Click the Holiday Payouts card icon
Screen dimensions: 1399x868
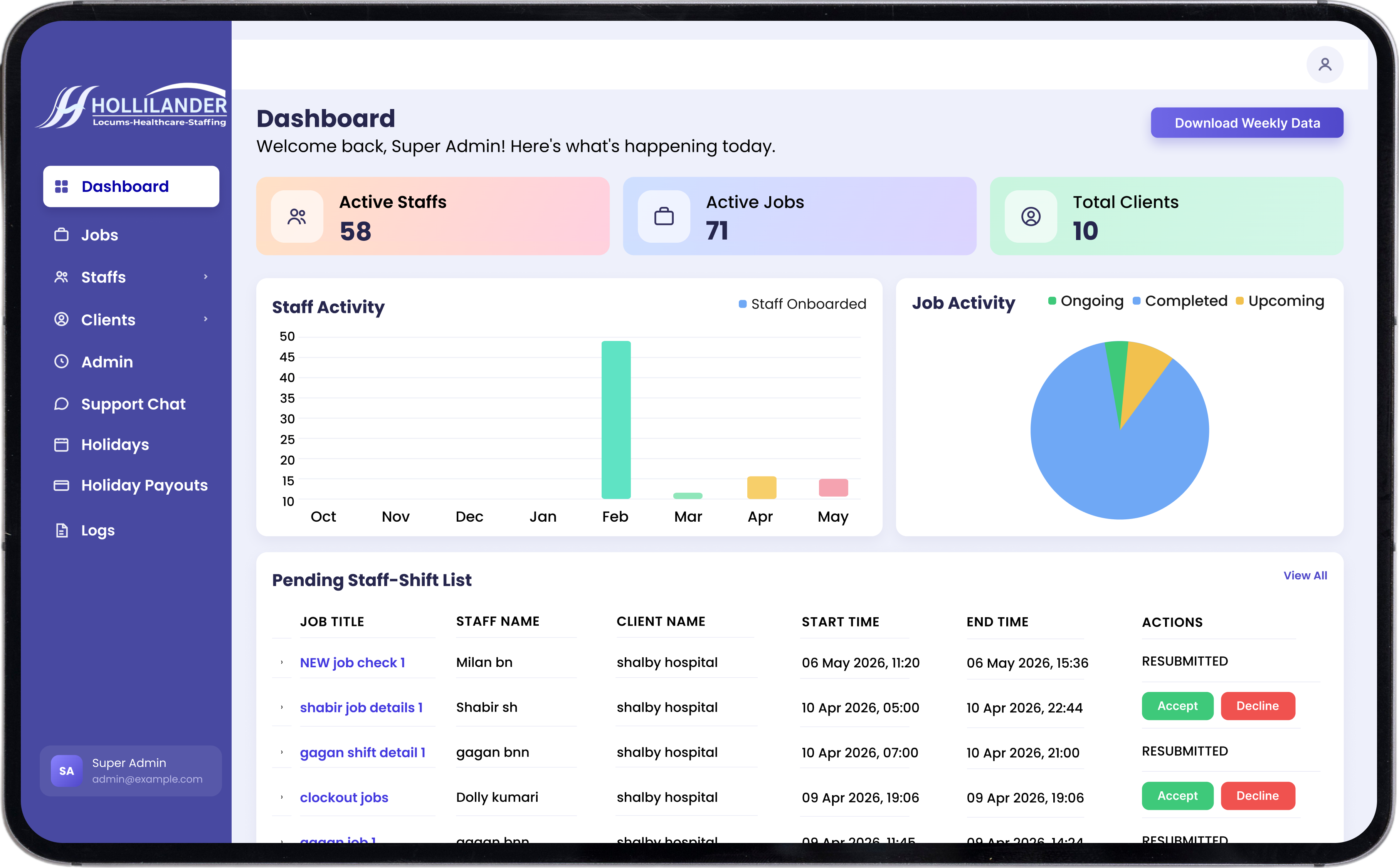tap(61, 485)
